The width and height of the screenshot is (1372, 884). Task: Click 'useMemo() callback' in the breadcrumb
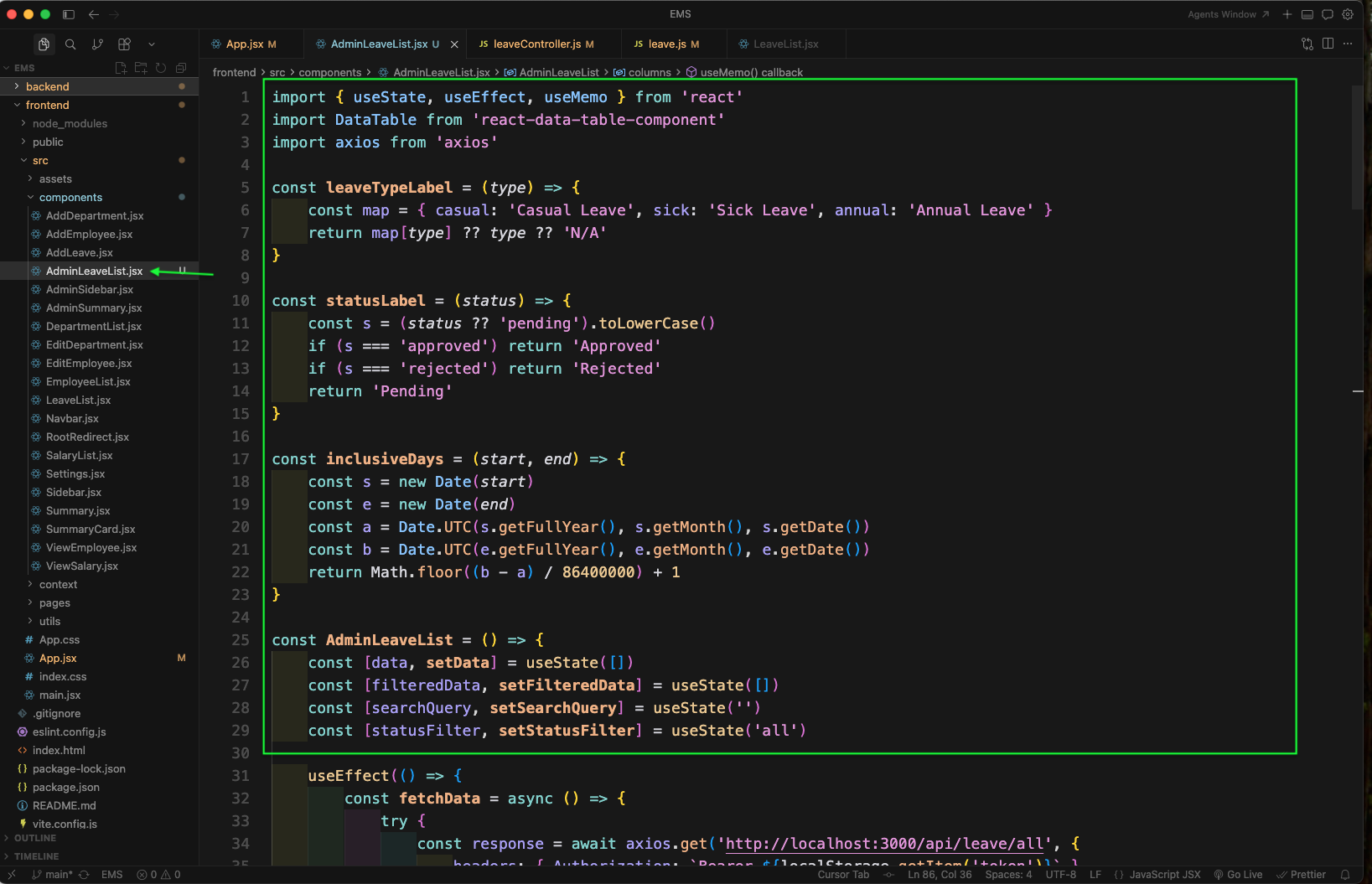click(751, 73)
